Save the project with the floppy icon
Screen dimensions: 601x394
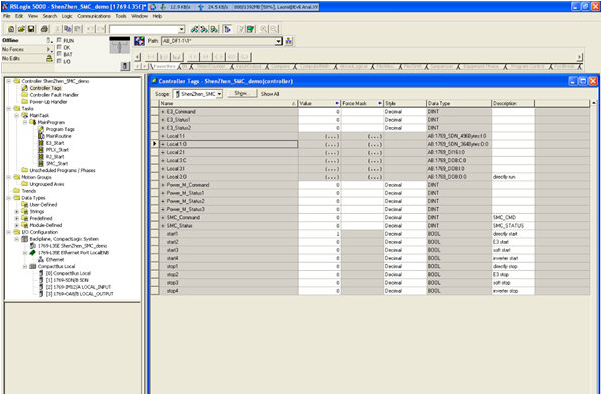(31, 29)
